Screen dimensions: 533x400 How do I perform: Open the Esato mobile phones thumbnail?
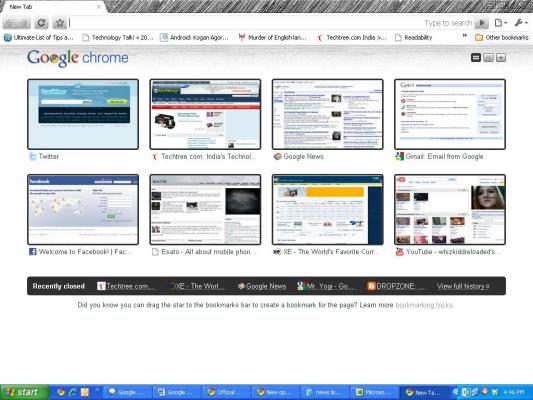205,209
